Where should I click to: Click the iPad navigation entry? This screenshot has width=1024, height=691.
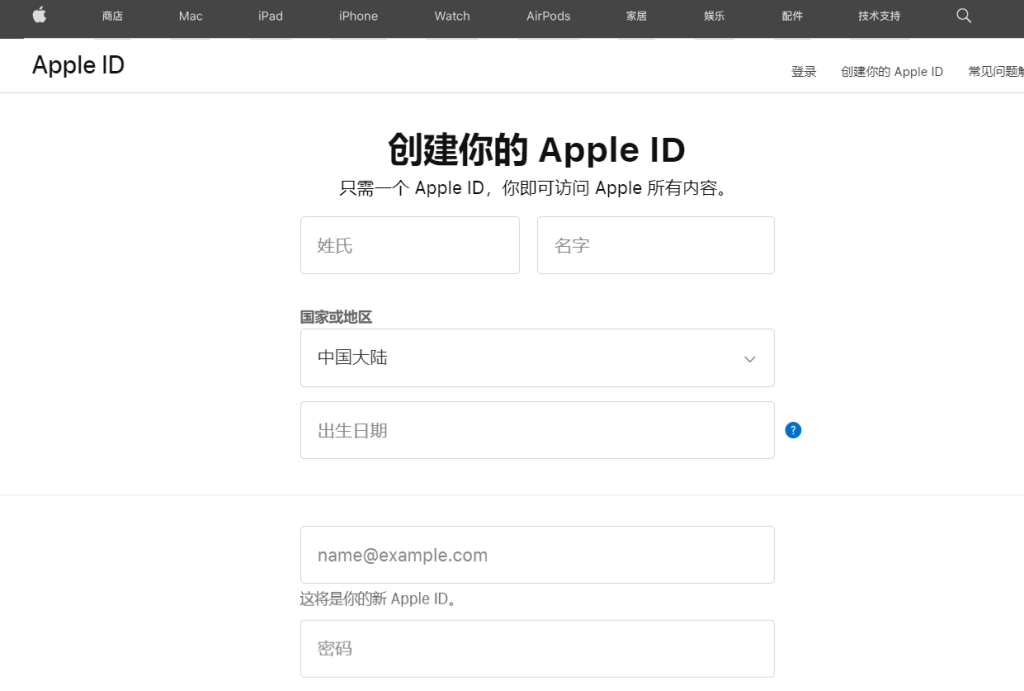tap(269, 16)
